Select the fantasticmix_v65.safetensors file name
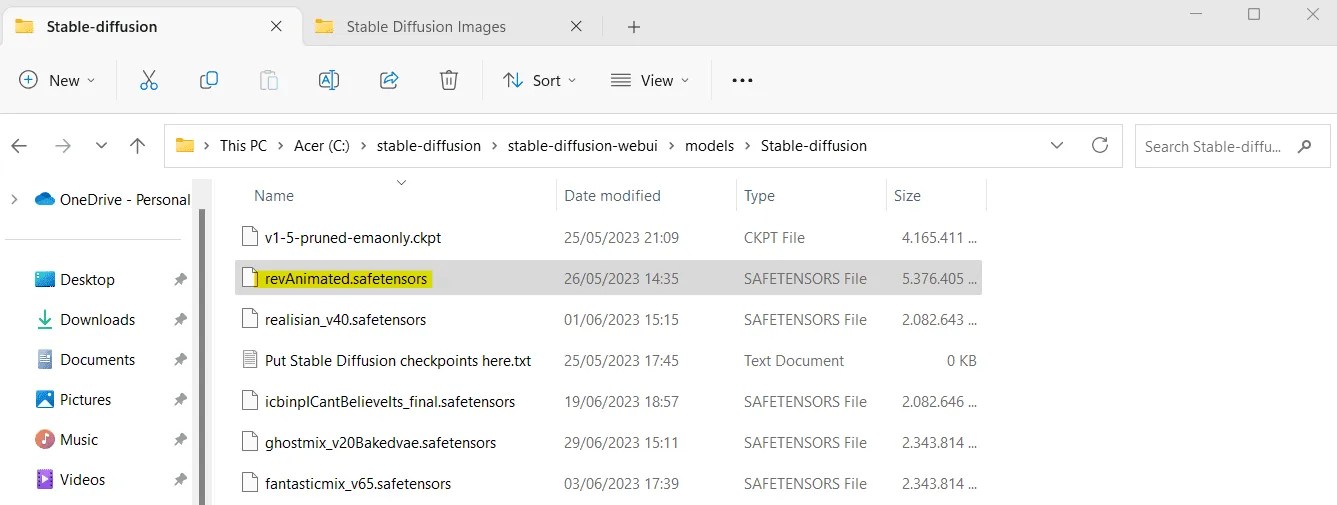The width and height of the screenshot is (1337, 505). [358, 483]
